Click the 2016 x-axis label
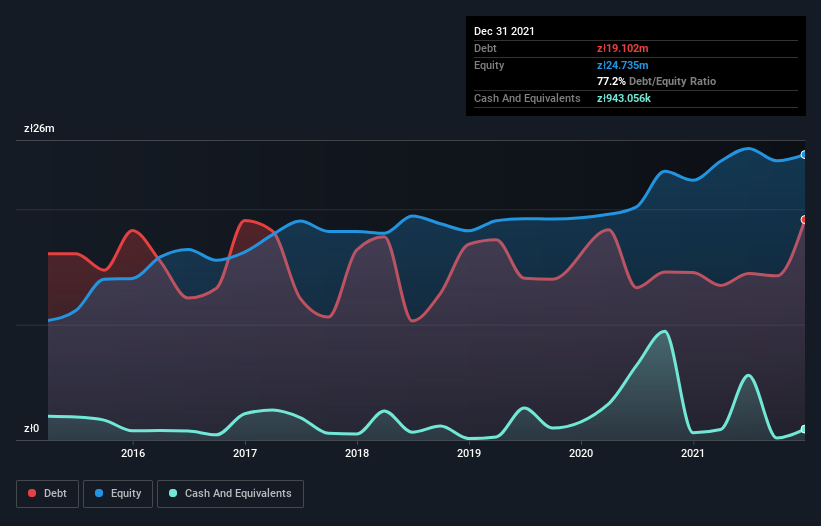The height and width of the screenshot is (526, 821). (133, 453)
